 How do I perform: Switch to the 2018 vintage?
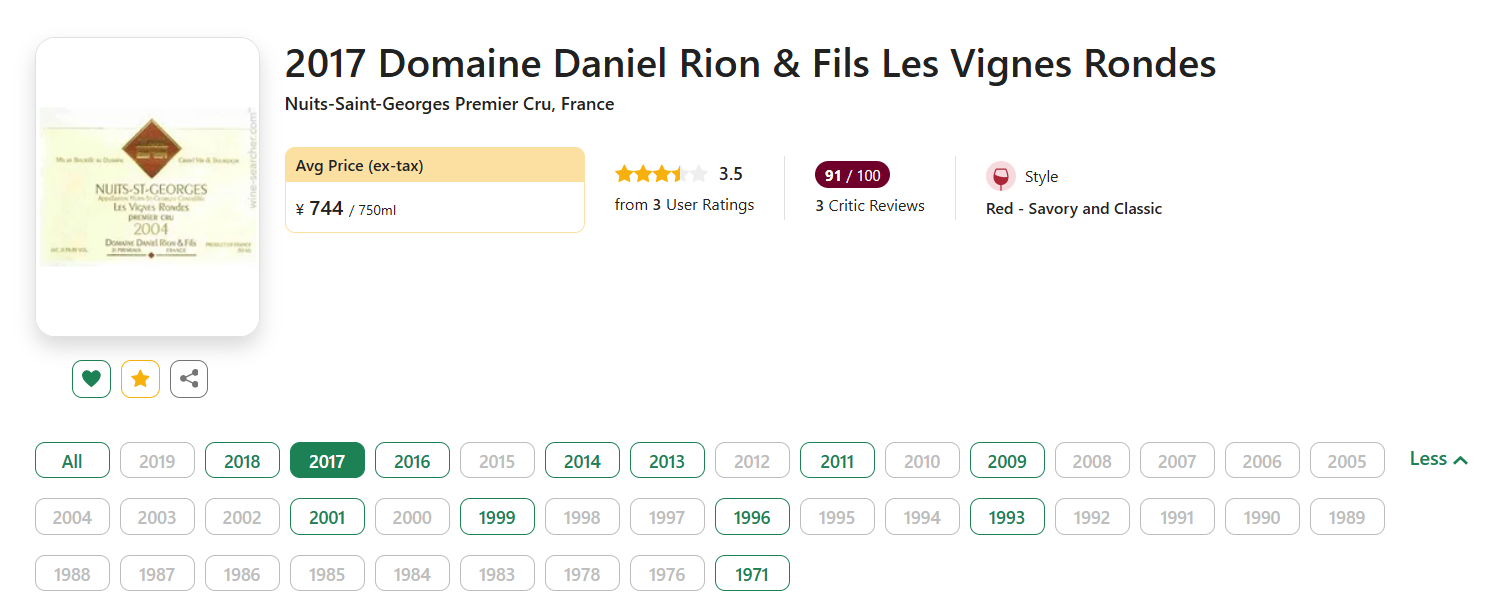[242, 461]
